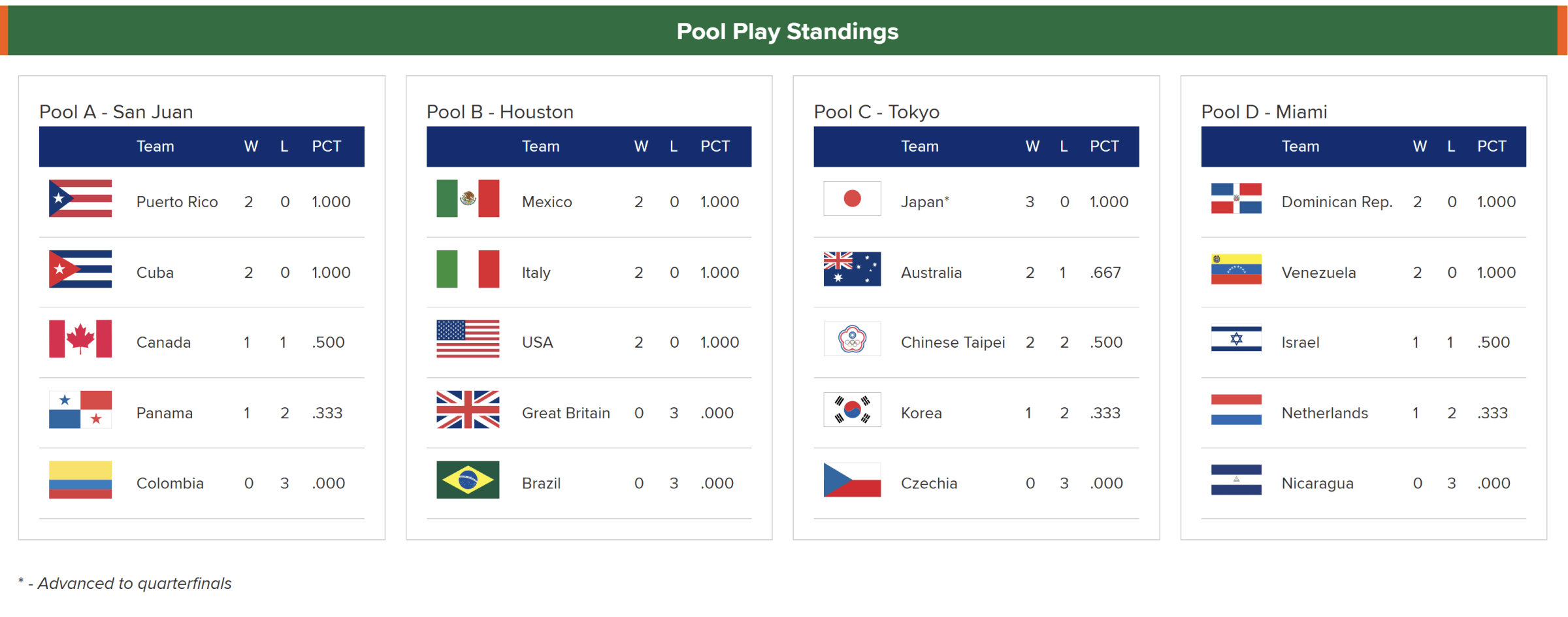
Task: Click the Pool A - San Juan heading
Action: click(x=116, y=112)
